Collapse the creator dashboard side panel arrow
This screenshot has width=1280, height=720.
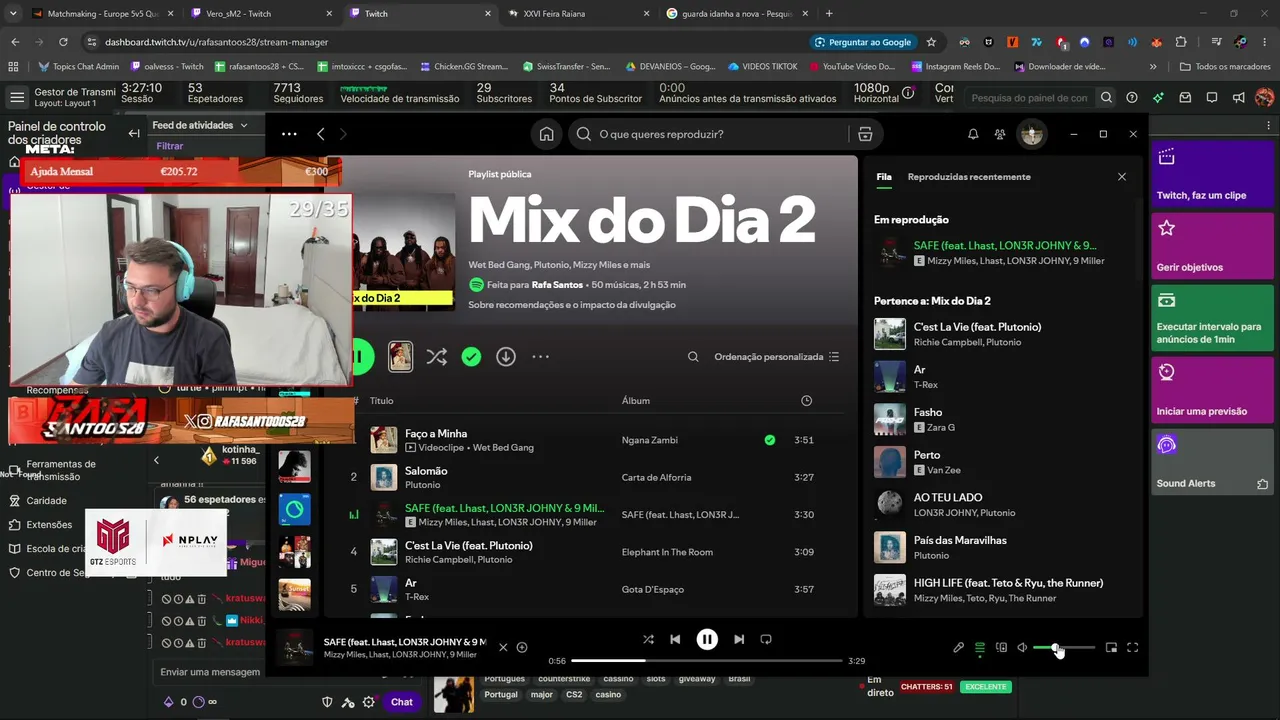coord(134,133)
